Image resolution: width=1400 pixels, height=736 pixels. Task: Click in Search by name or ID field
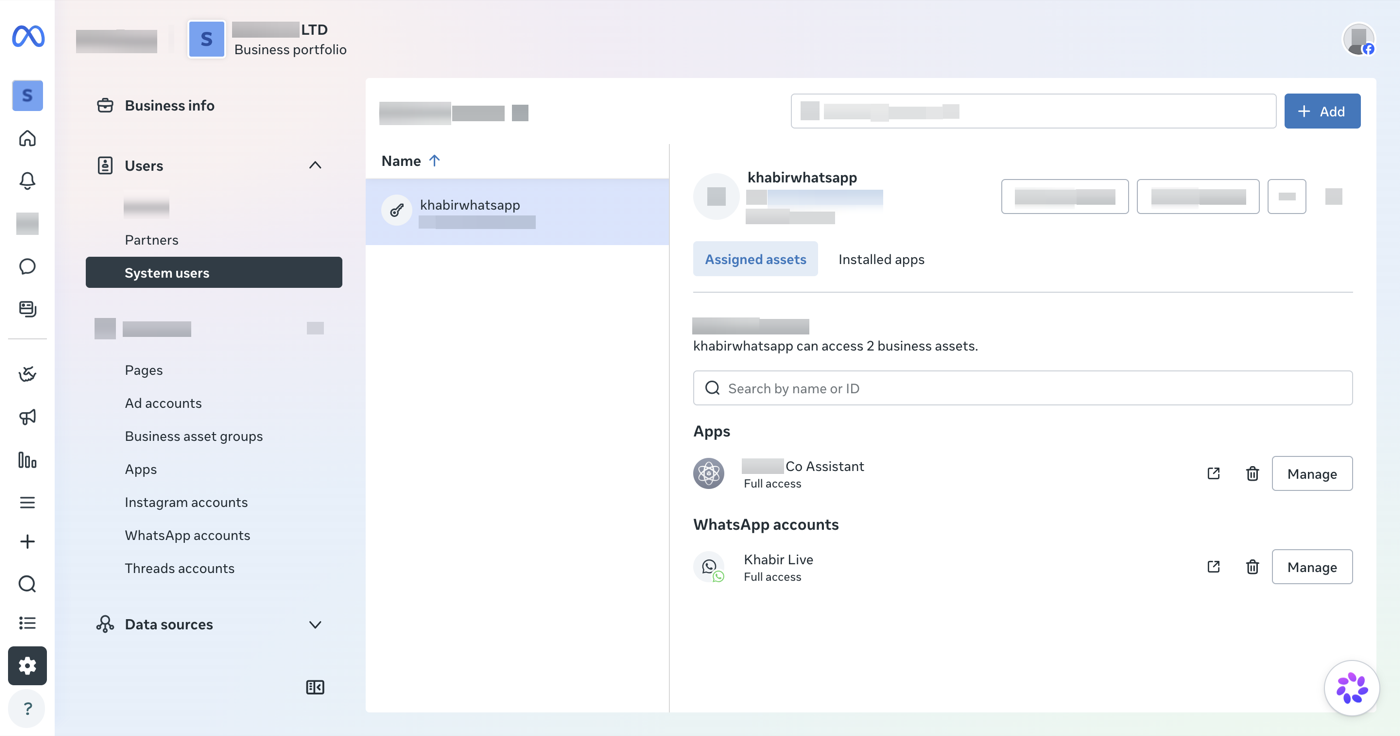[1023, 388]
